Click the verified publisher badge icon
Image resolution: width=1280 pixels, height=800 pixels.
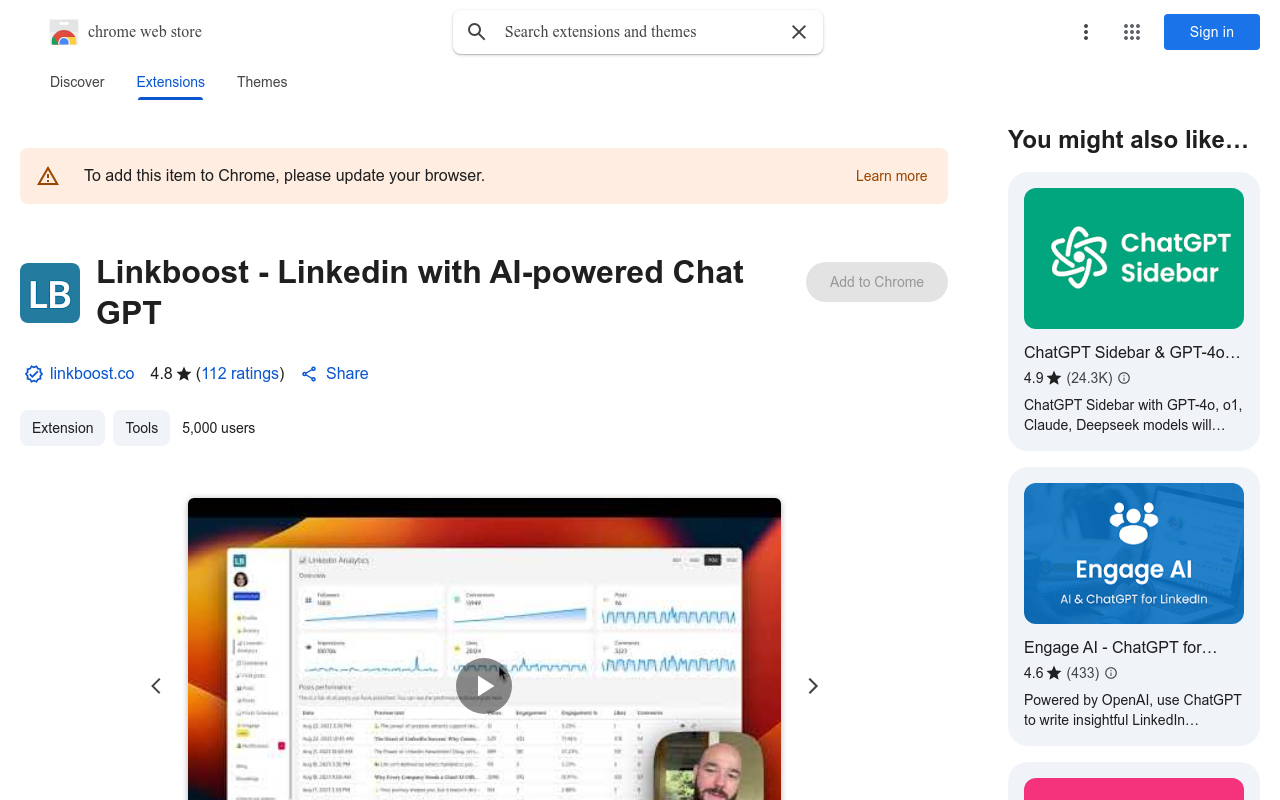point(34,374)
